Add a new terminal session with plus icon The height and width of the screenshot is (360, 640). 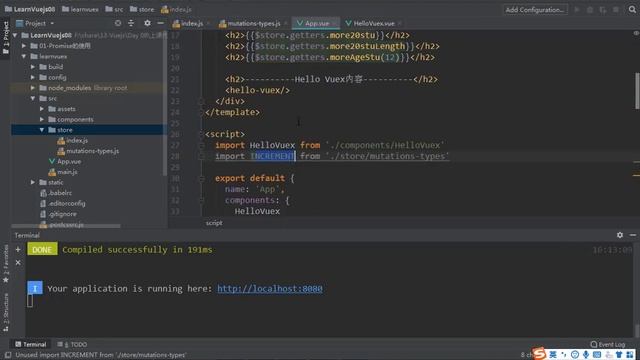pyautogui.click(x=18, y=249)
